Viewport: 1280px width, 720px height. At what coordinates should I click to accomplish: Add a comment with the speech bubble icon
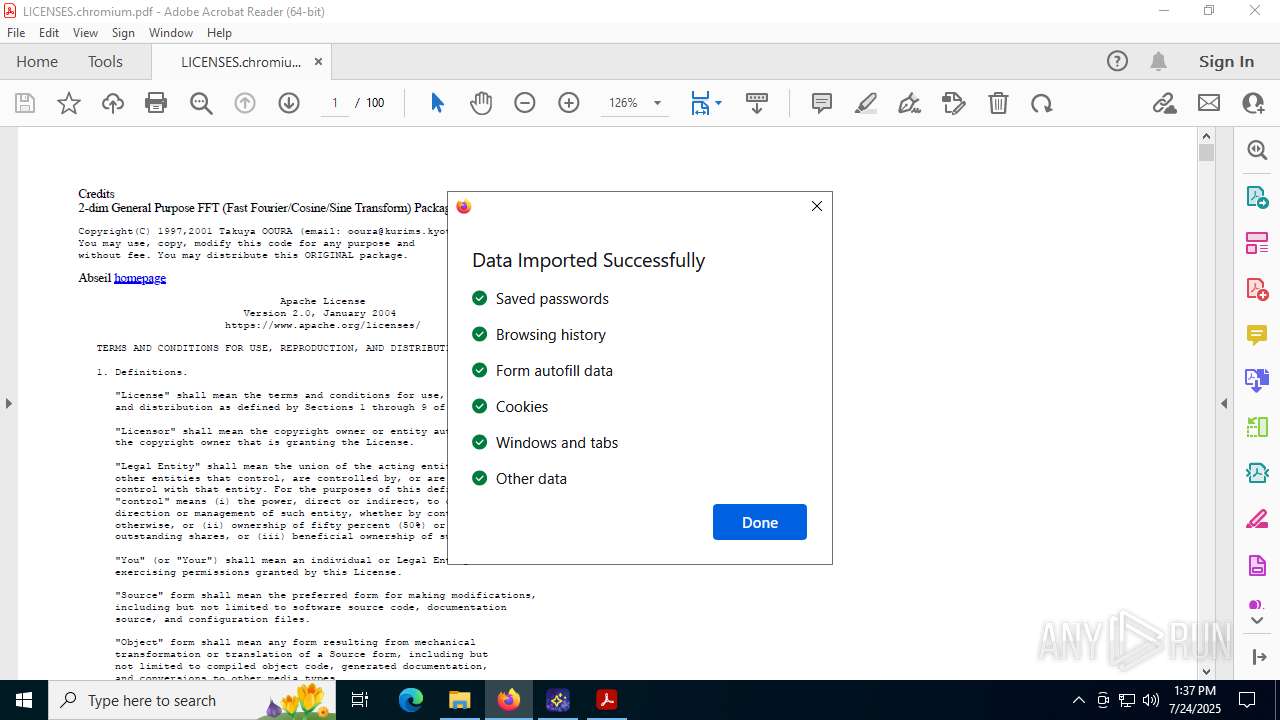click(x=822, y=103)
